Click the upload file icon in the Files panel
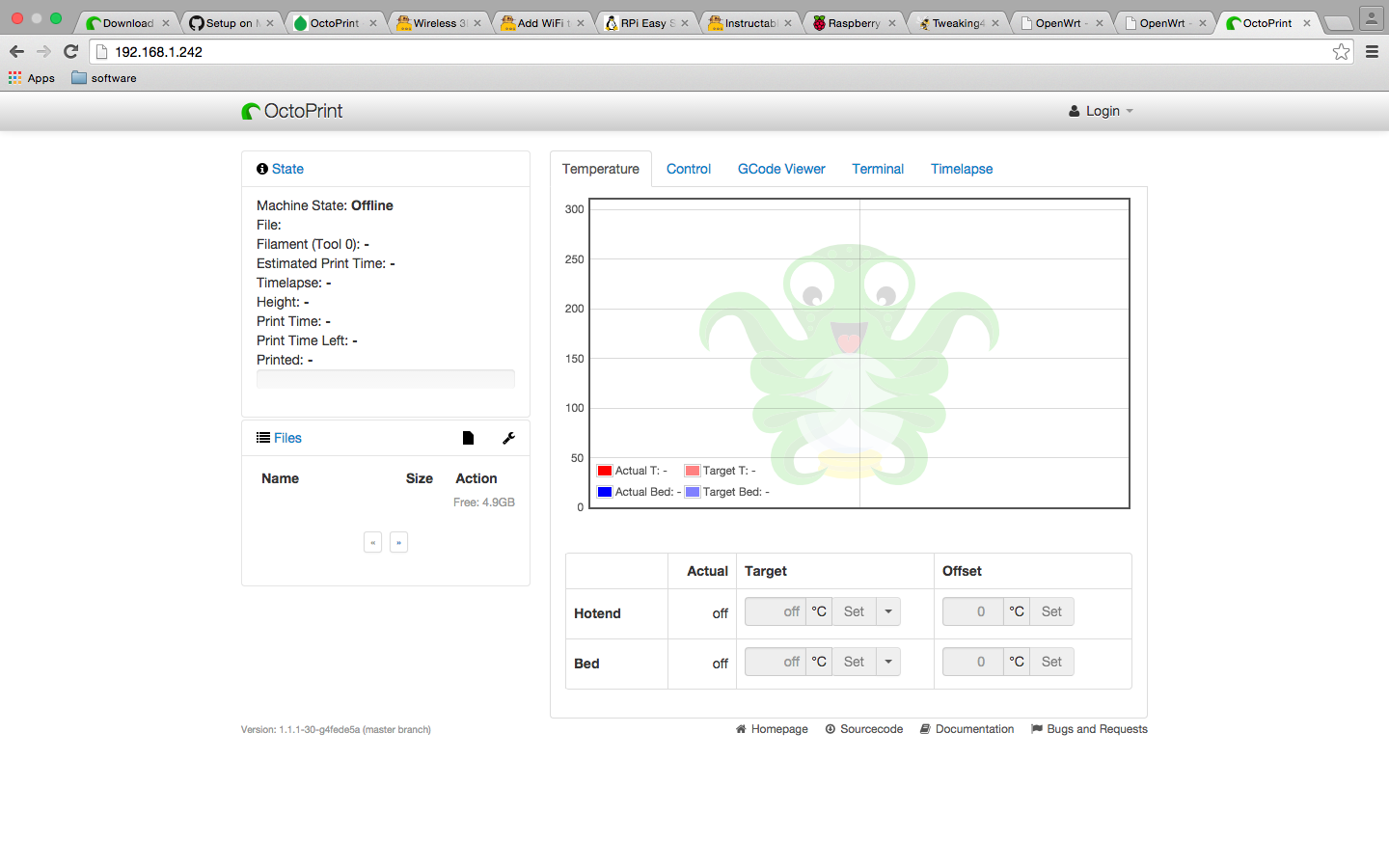Viewport: 1389px width, 868px height. click(468, 438)
